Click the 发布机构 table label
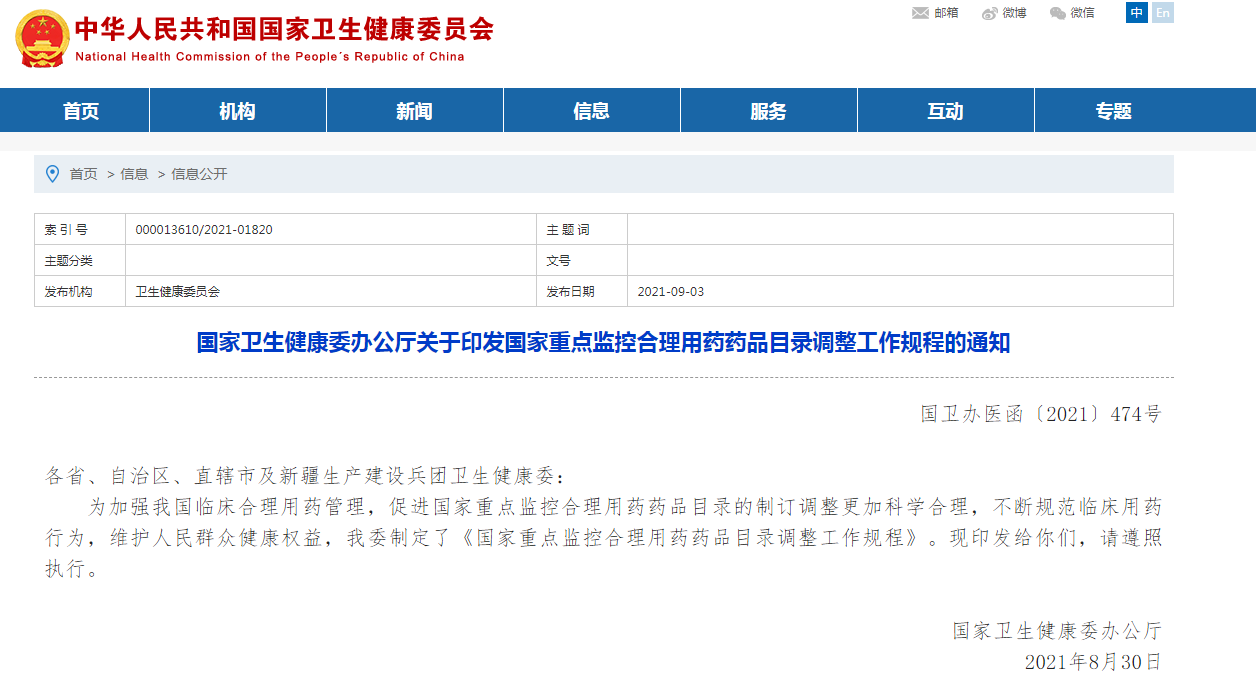This screenshot has width=1256, height=676. coord(68,292)
